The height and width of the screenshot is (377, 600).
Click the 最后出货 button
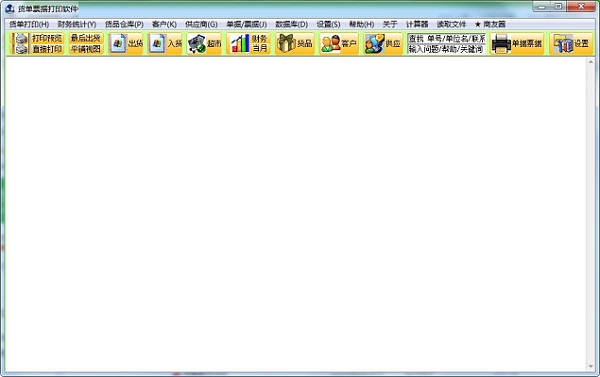pos(86,38)
